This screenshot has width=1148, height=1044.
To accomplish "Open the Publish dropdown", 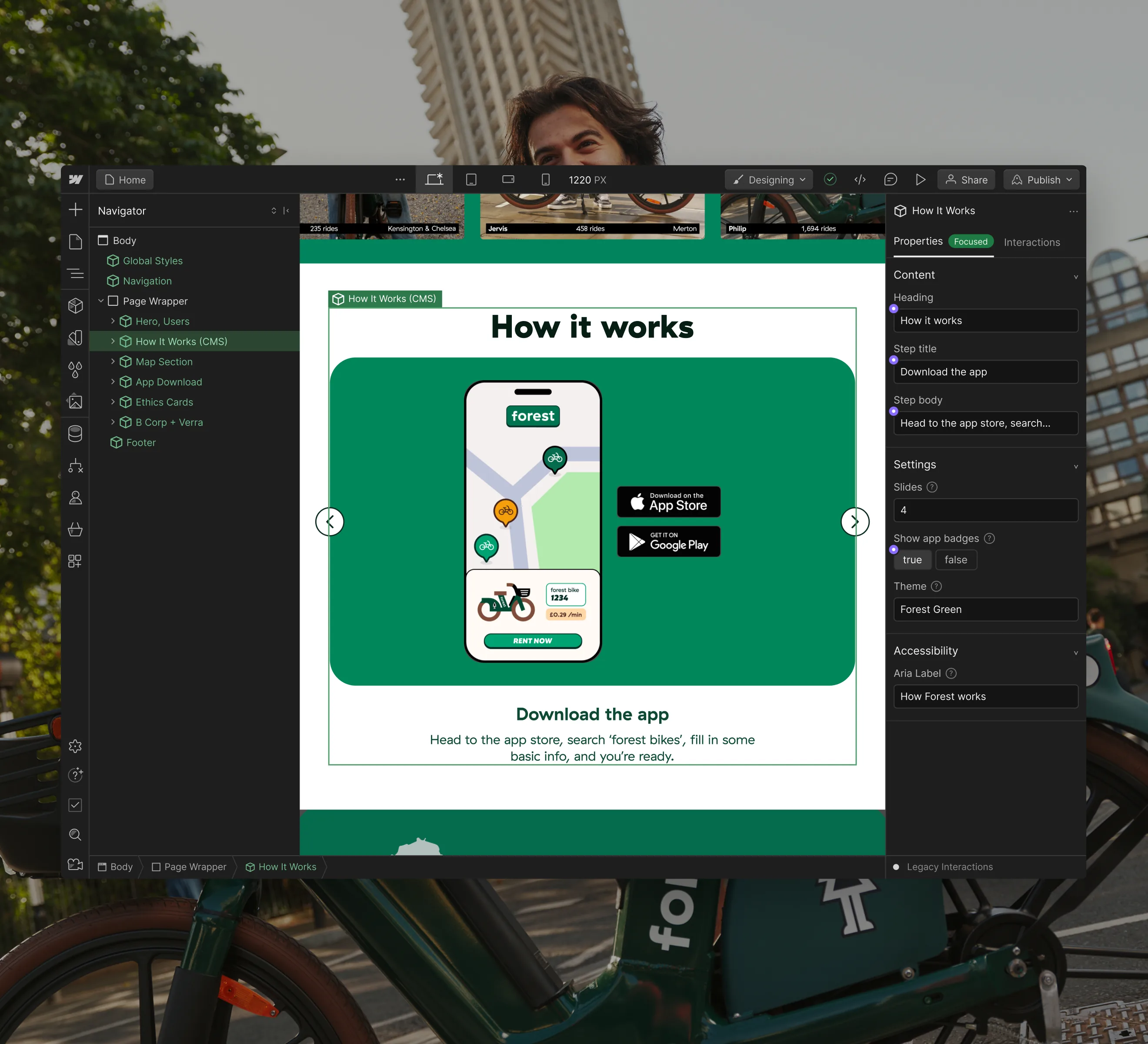I will (x=1041, y=180).
